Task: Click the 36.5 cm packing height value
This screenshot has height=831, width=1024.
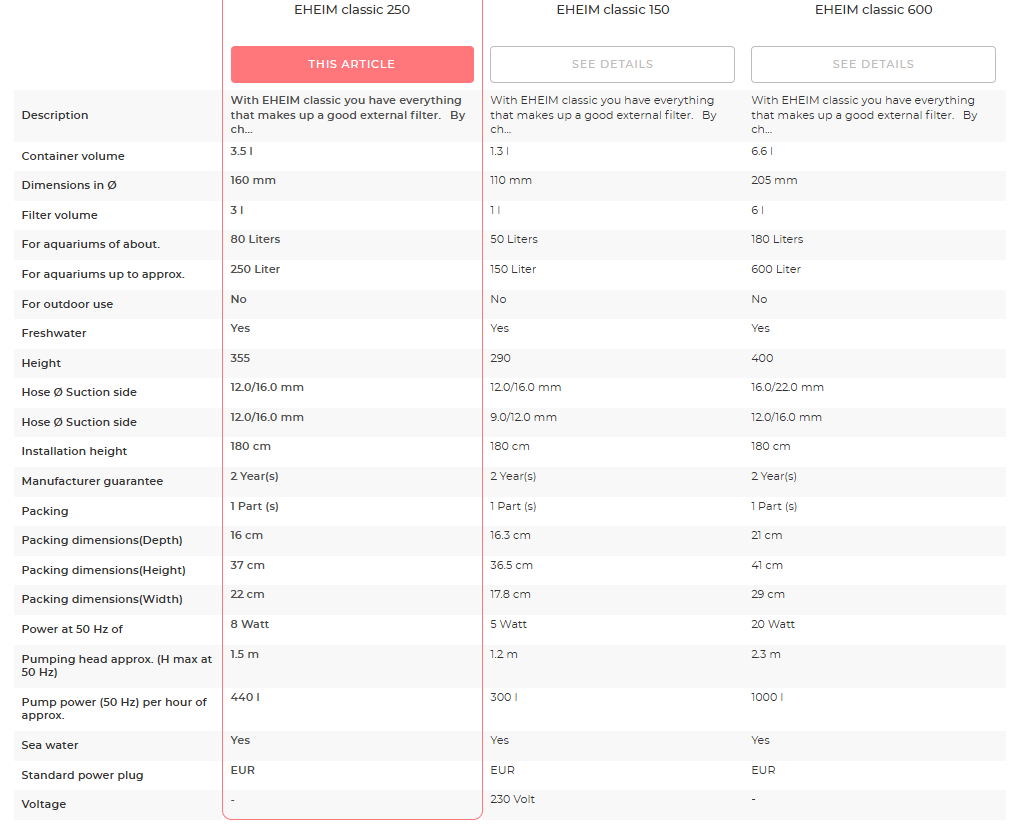Action: point(511,565)
